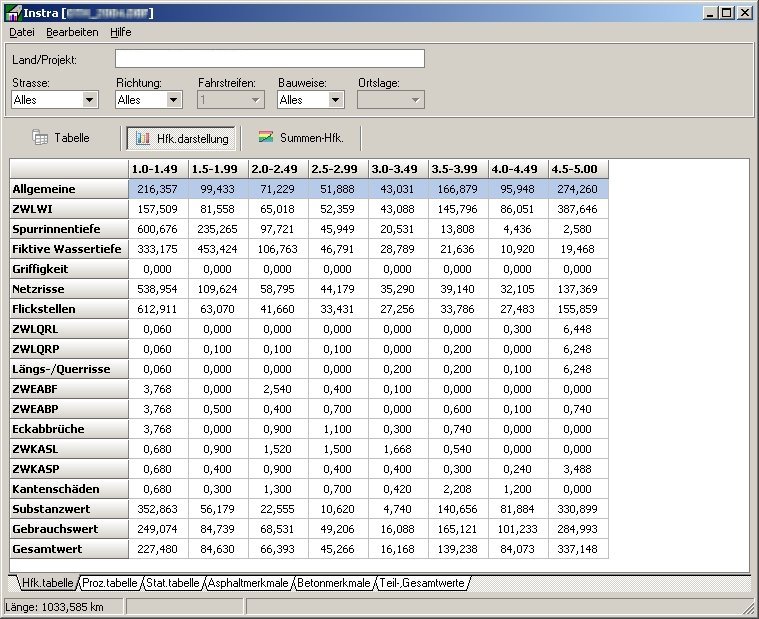Screen dimensions: 759x619
Task: Click the Länge 1033,585 km status text
Action: pyautogui.click(x=54, y=607)
